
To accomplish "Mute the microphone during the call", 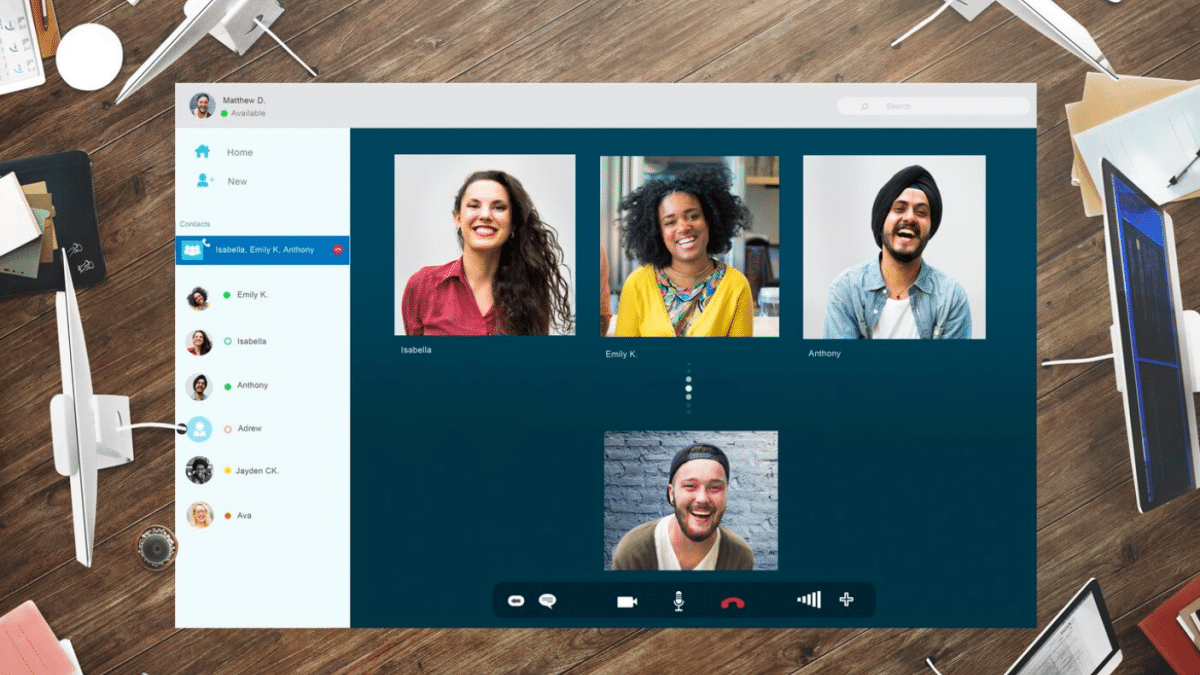I will [677, 601].
